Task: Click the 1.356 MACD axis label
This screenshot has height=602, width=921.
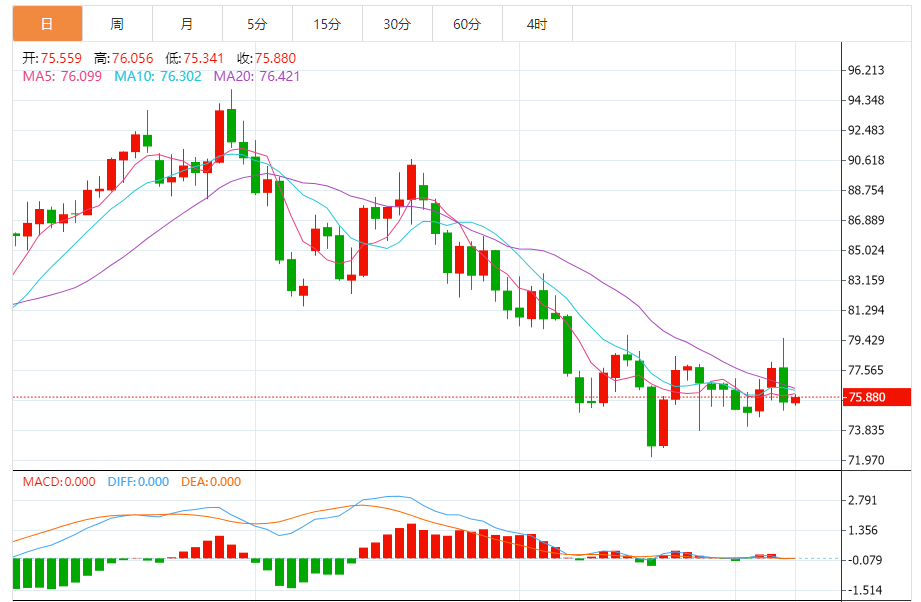Action: 862,530
